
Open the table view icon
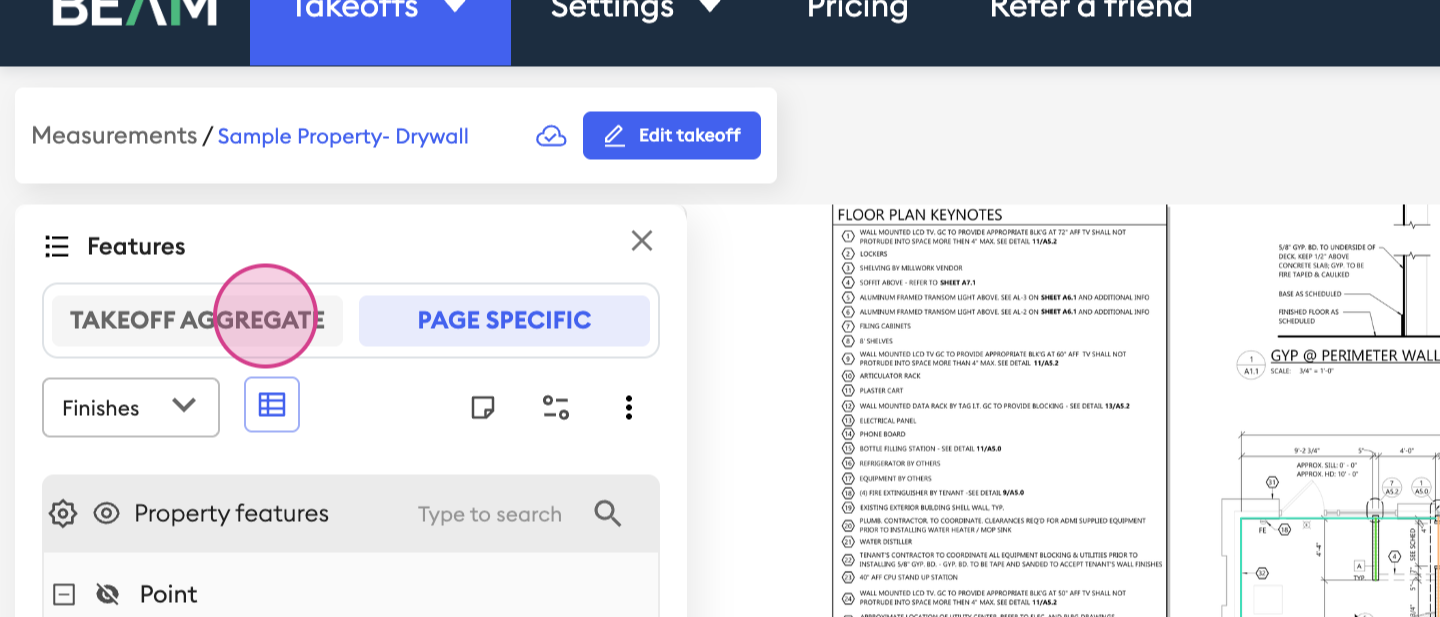click(x=272, y=405)
